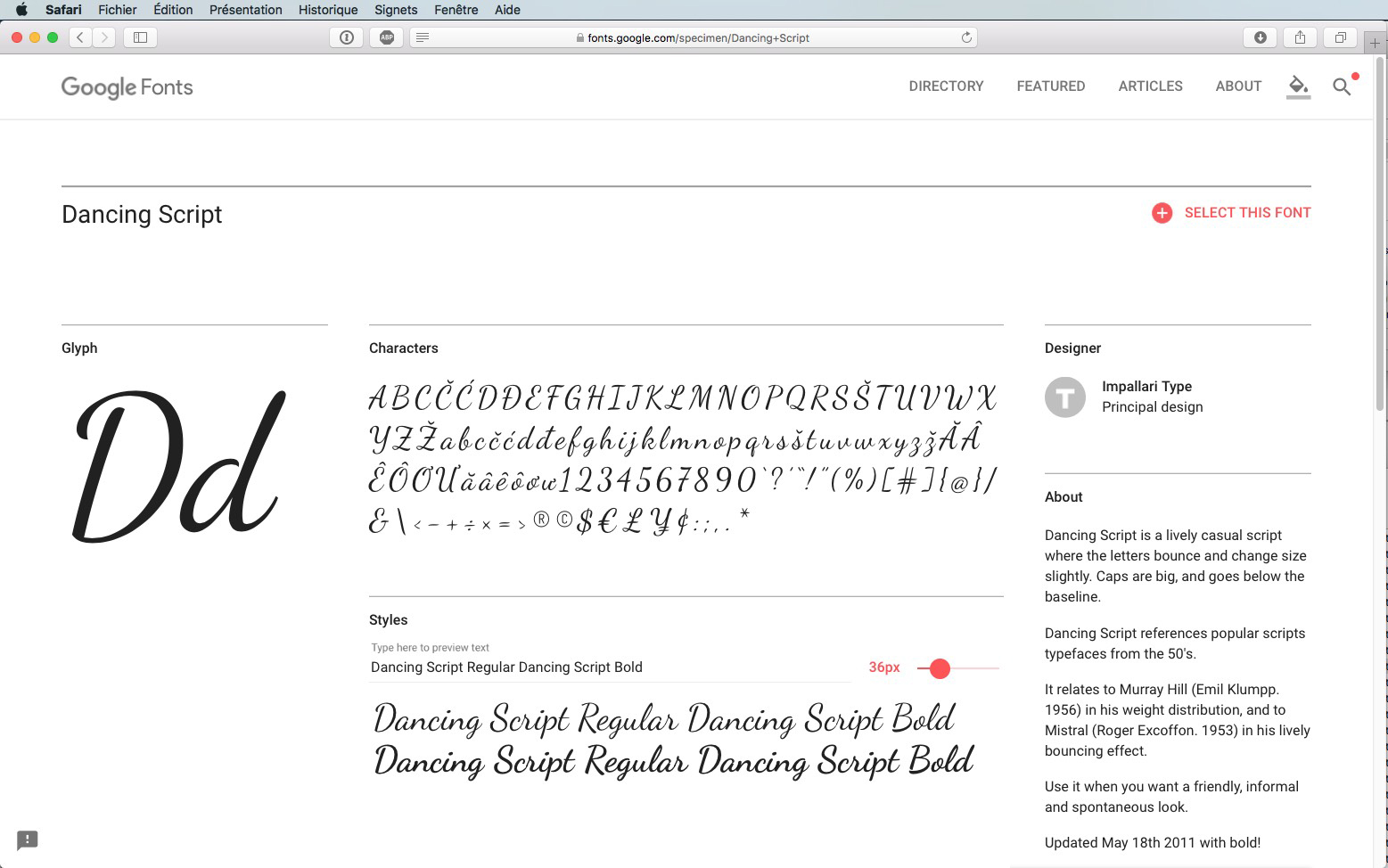Click 'Updated May 18th 2011 with bold!'
Viewport: 1388px width, 868px height.
[x=1153, y=843]
